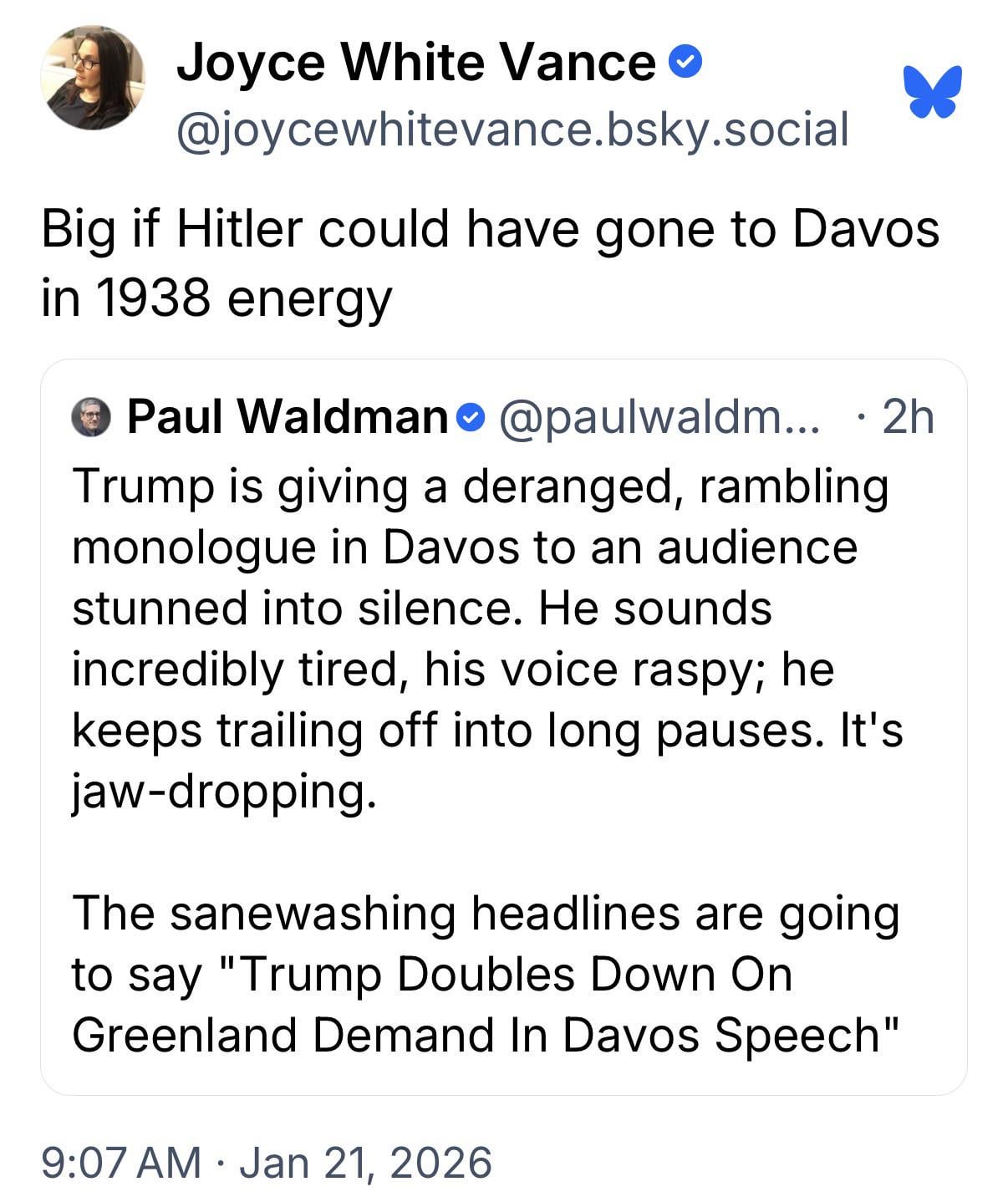Viewport: 1008px width, 1202px height.
Task: Click the truncated @paulwaldm... handle
Action: (x=659, y=415)
